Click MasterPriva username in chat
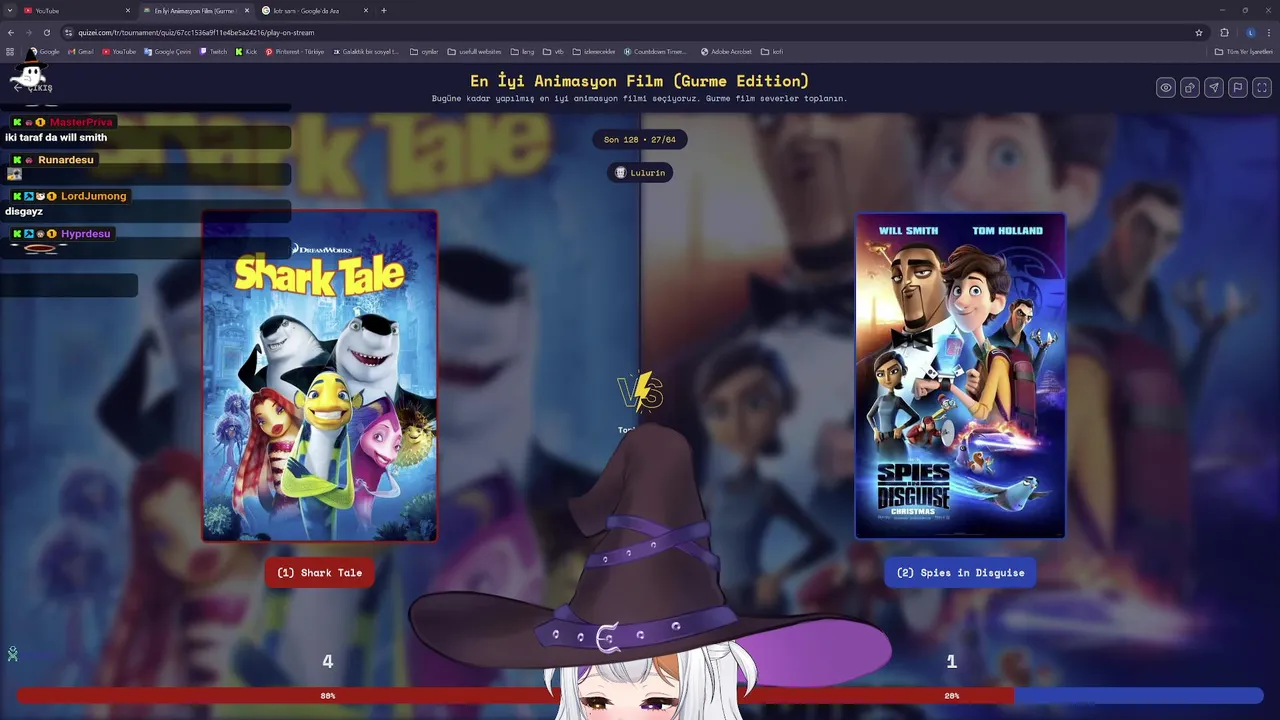 (81, 122)
